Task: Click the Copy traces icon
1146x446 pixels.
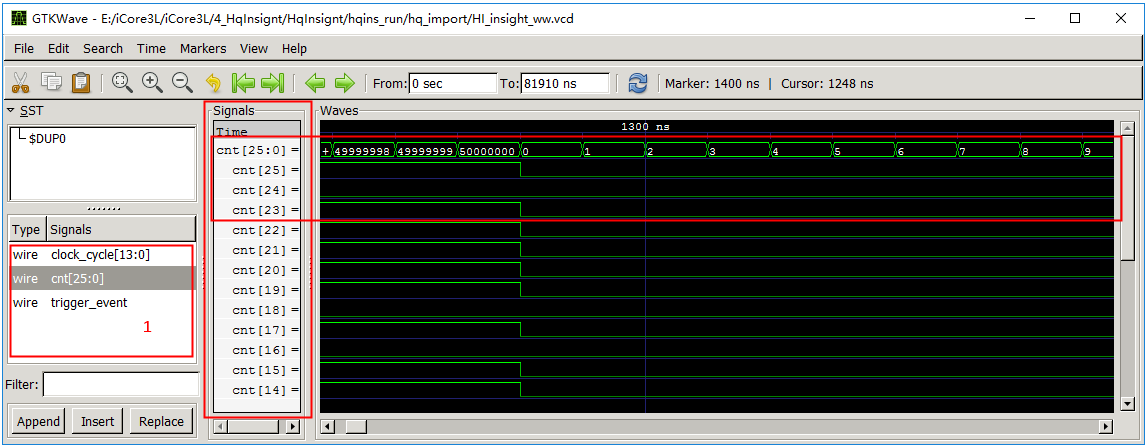Action: click(51, 83)
